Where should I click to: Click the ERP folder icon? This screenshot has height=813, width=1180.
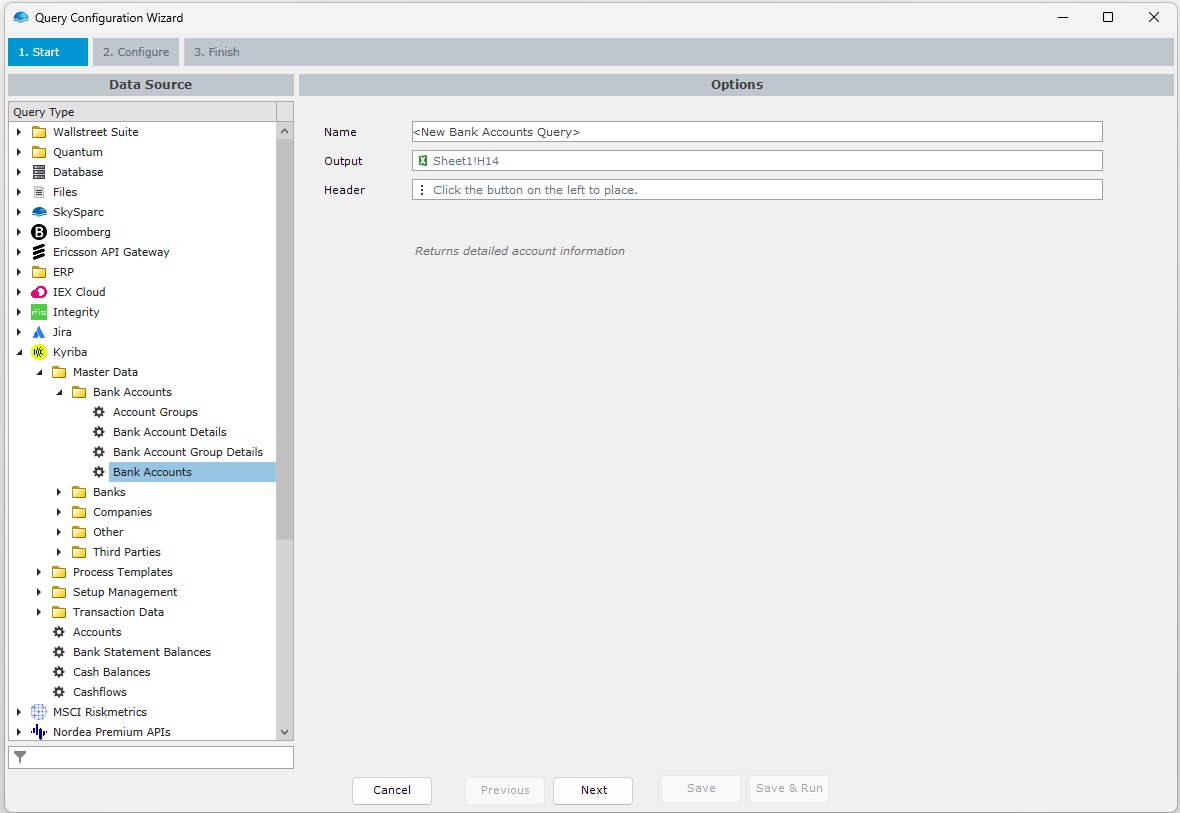tap(39, 272)
